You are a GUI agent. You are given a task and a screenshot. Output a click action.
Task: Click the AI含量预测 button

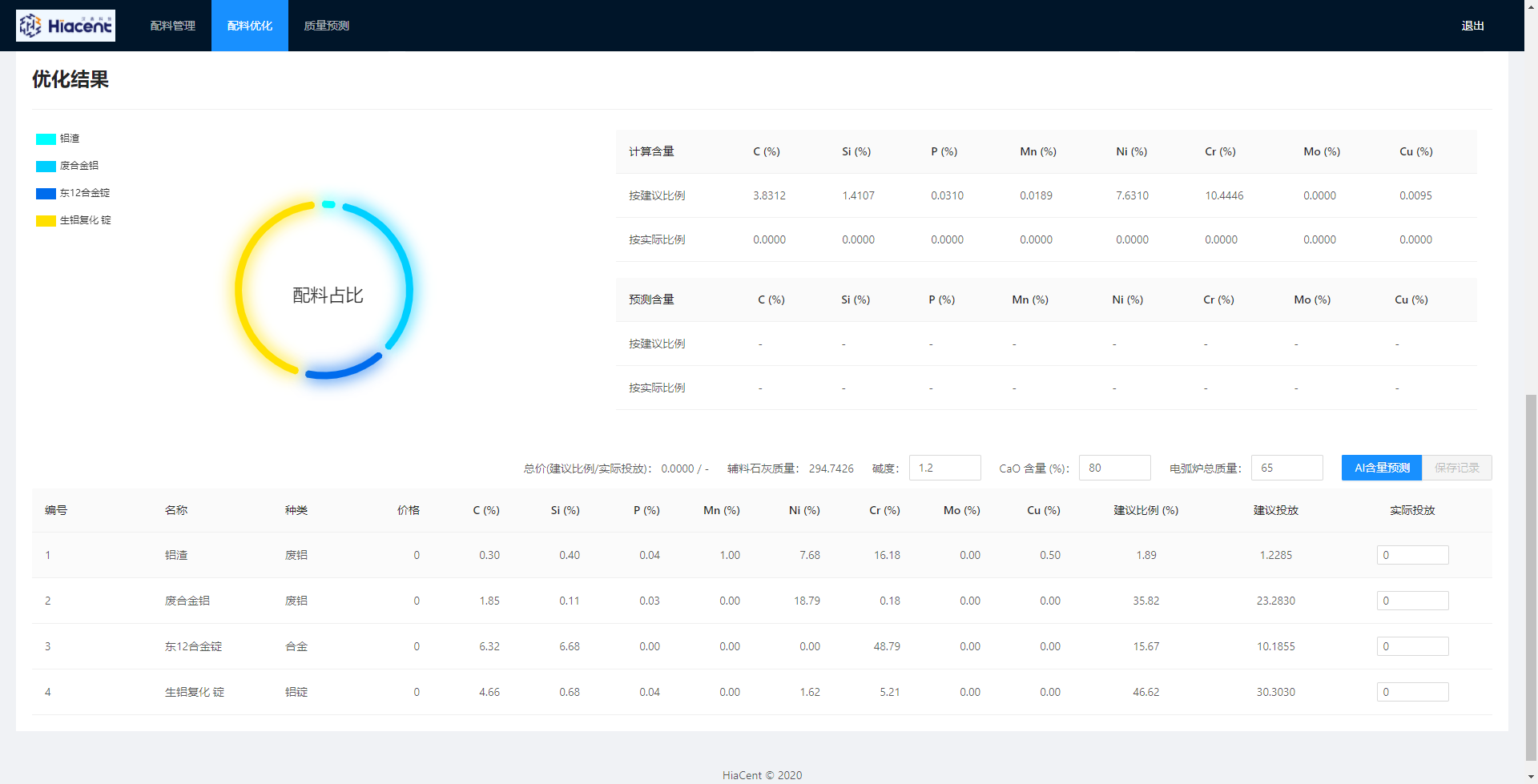click(1381, 468)
